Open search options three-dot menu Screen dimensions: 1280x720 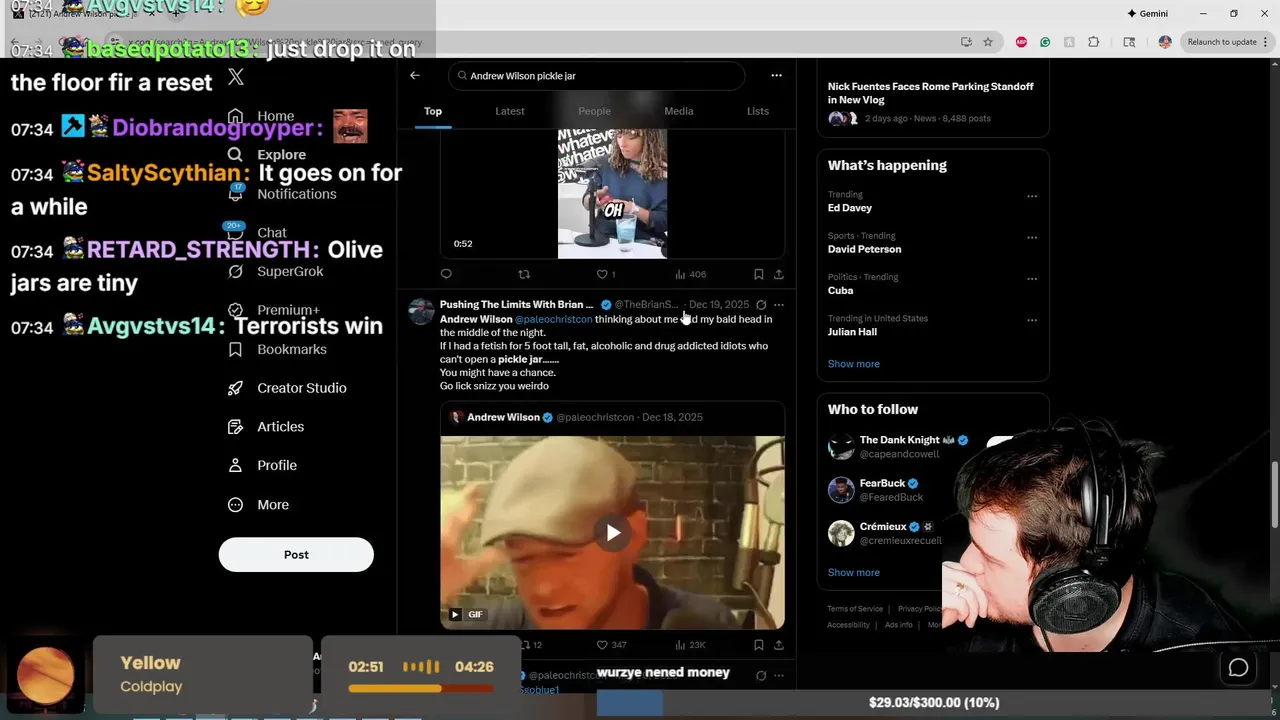tap(776, 75)
